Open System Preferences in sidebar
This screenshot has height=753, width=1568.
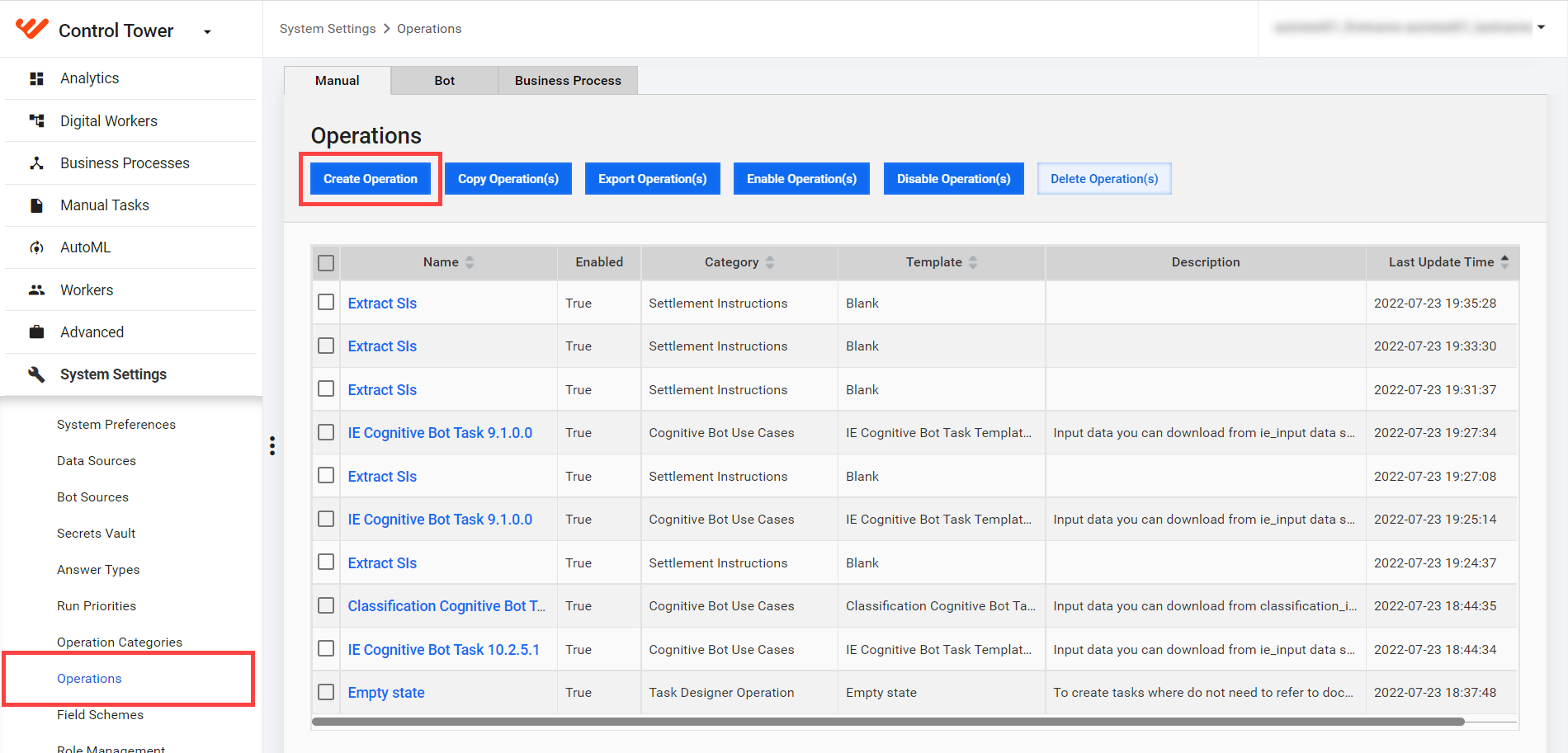116,425
